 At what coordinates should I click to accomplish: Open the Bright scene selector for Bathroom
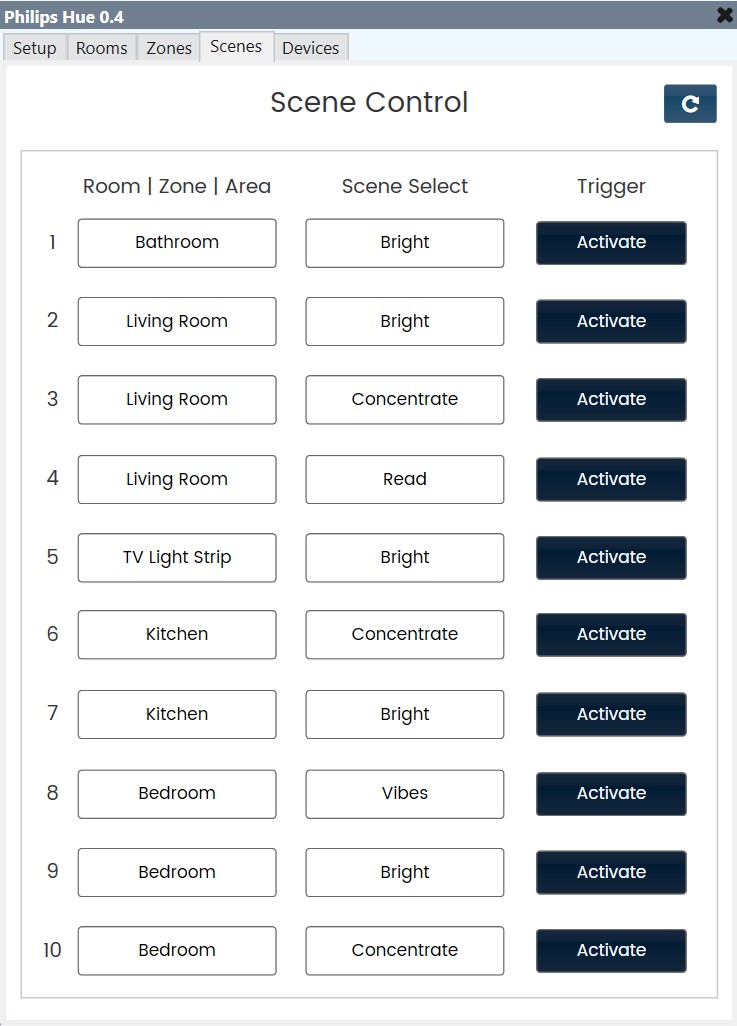tap(404, 242)
